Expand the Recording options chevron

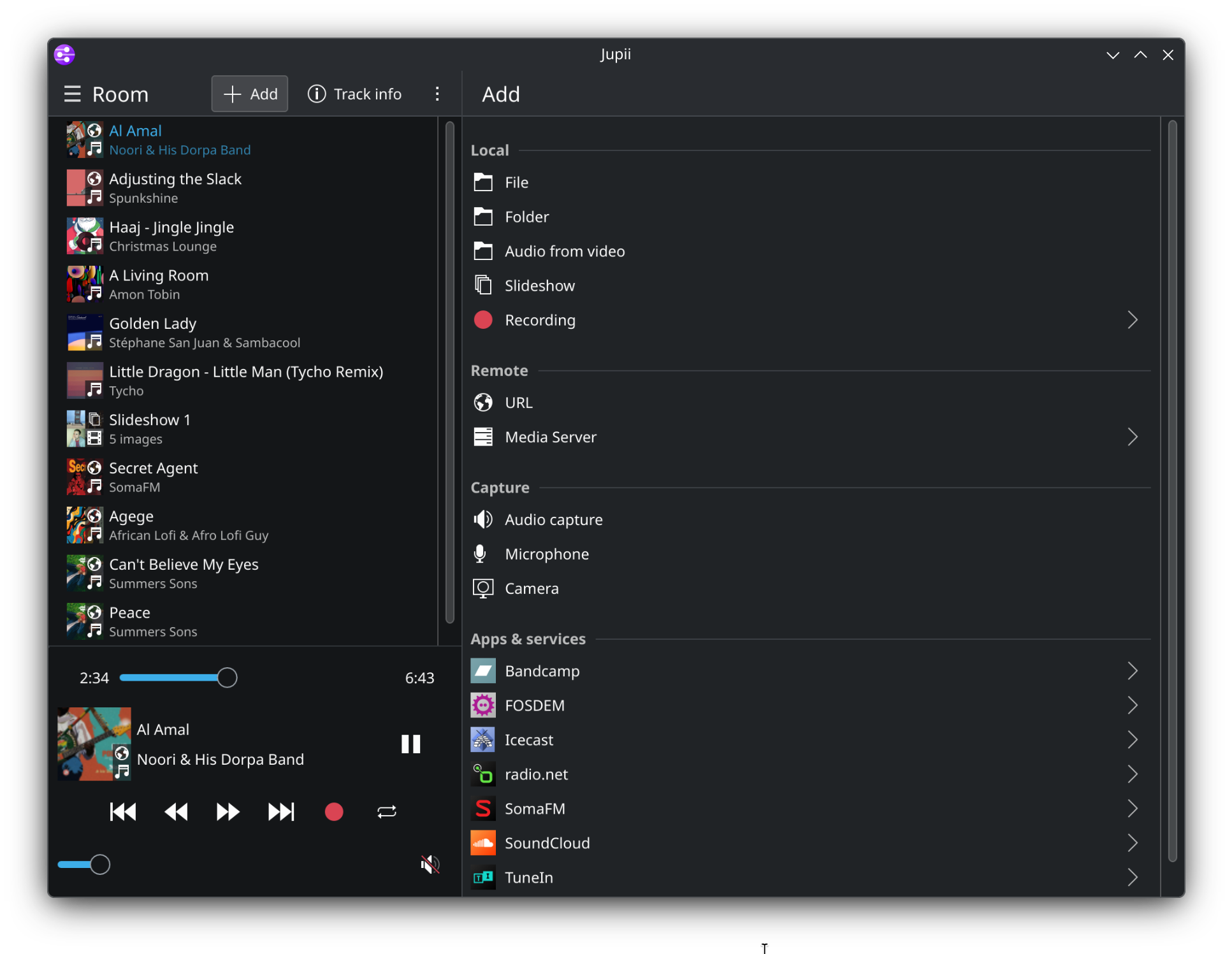pyautogui.click(x=1132, y=320)
